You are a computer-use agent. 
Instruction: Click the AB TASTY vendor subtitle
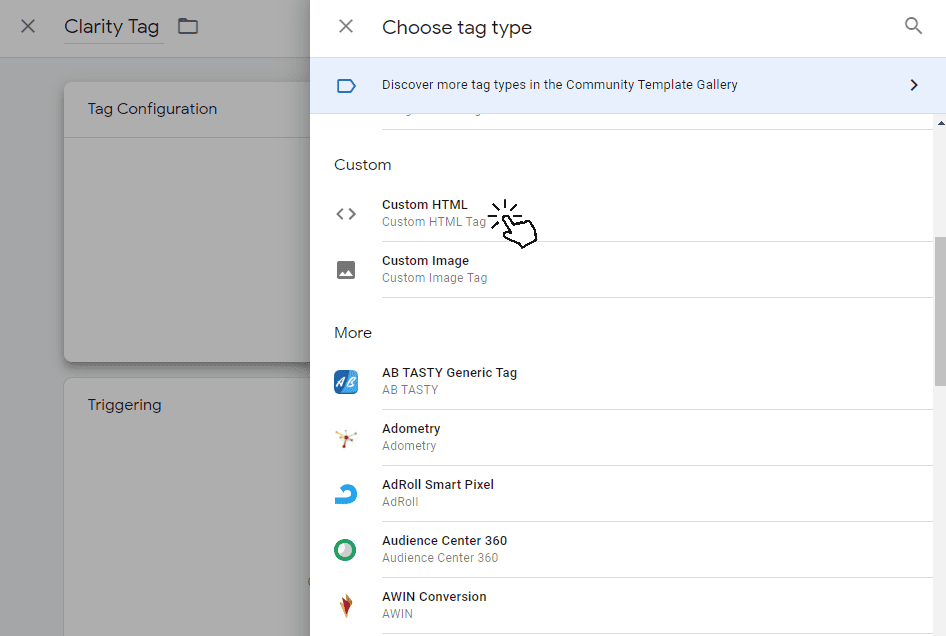coord(410,390)
